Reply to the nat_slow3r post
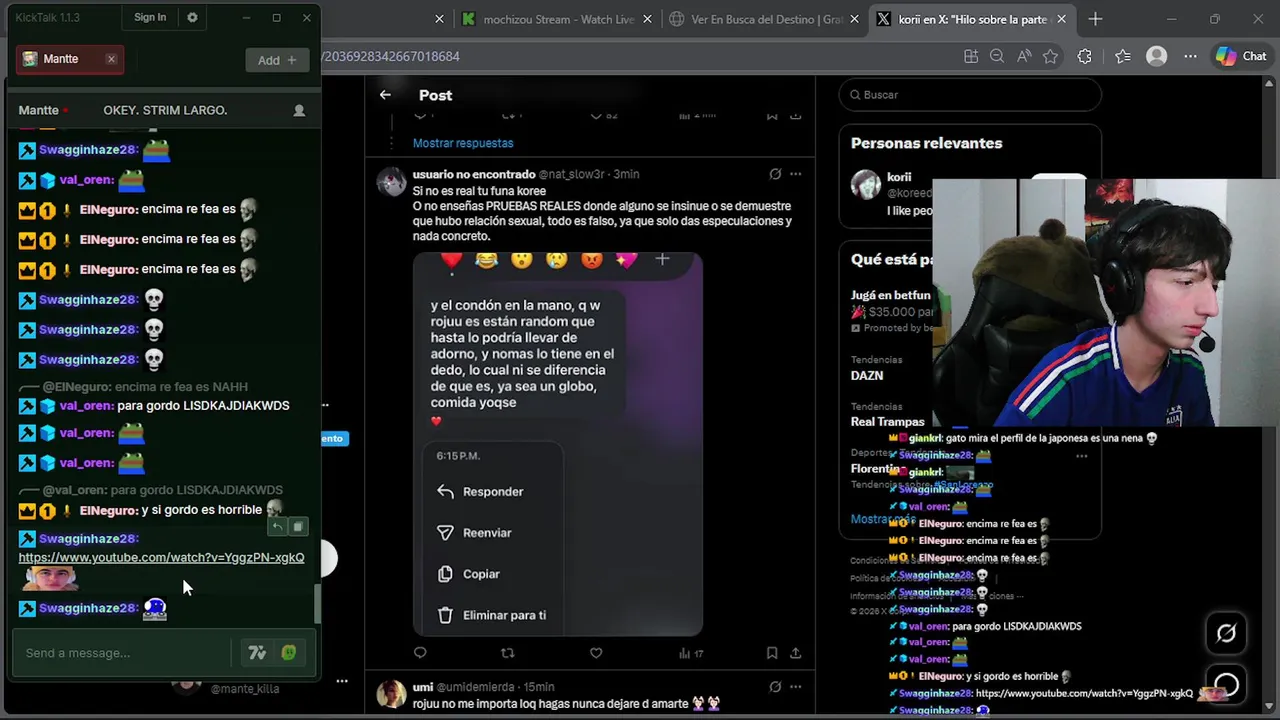 420,653
